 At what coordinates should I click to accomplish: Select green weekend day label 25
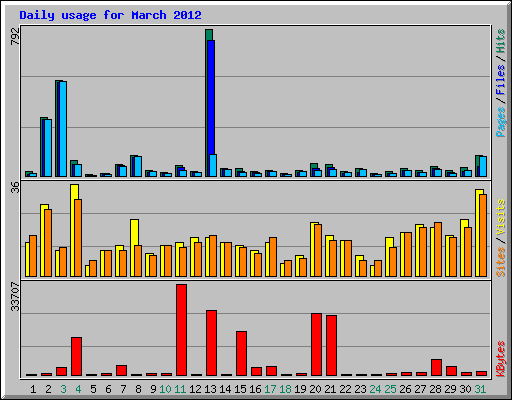point(390,389)
